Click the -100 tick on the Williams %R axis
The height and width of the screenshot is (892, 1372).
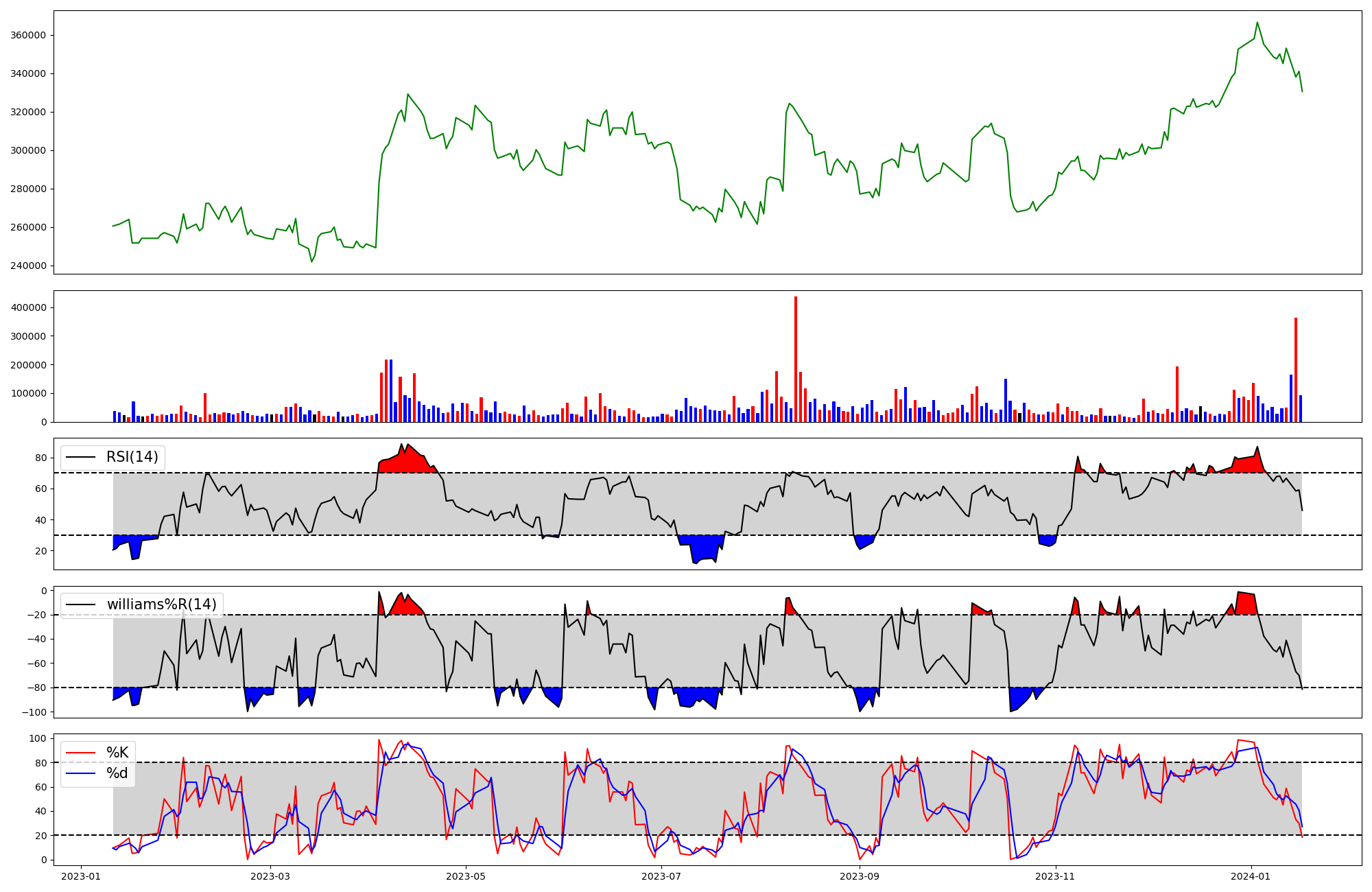tap(33, 712)
